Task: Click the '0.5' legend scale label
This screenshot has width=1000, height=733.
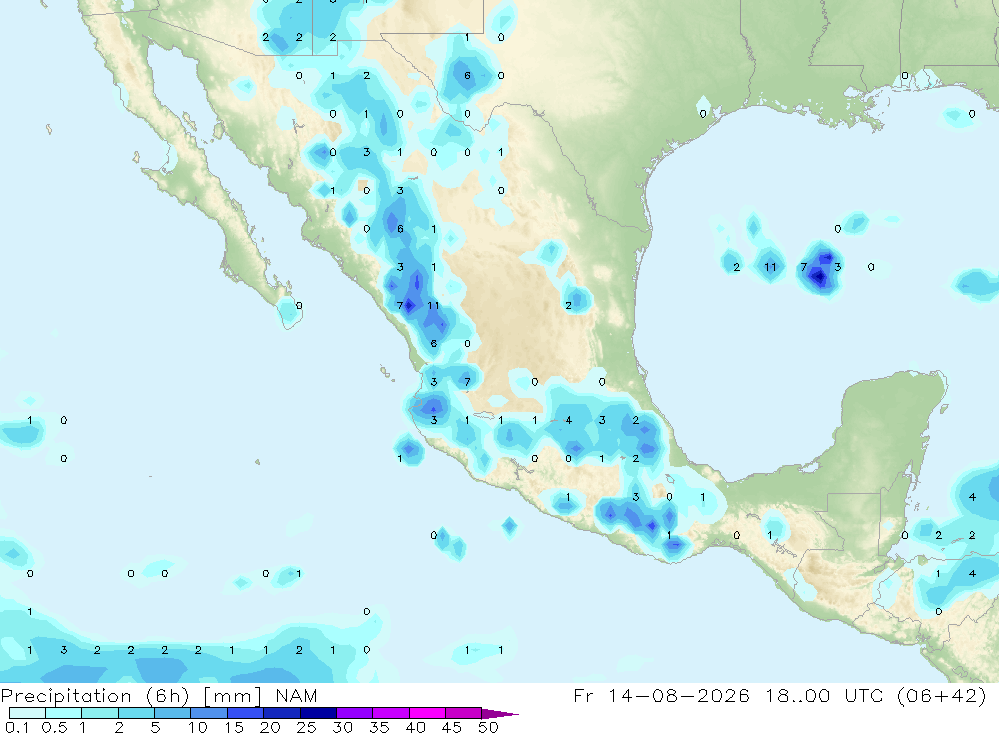Action: (x=54, y=727)
